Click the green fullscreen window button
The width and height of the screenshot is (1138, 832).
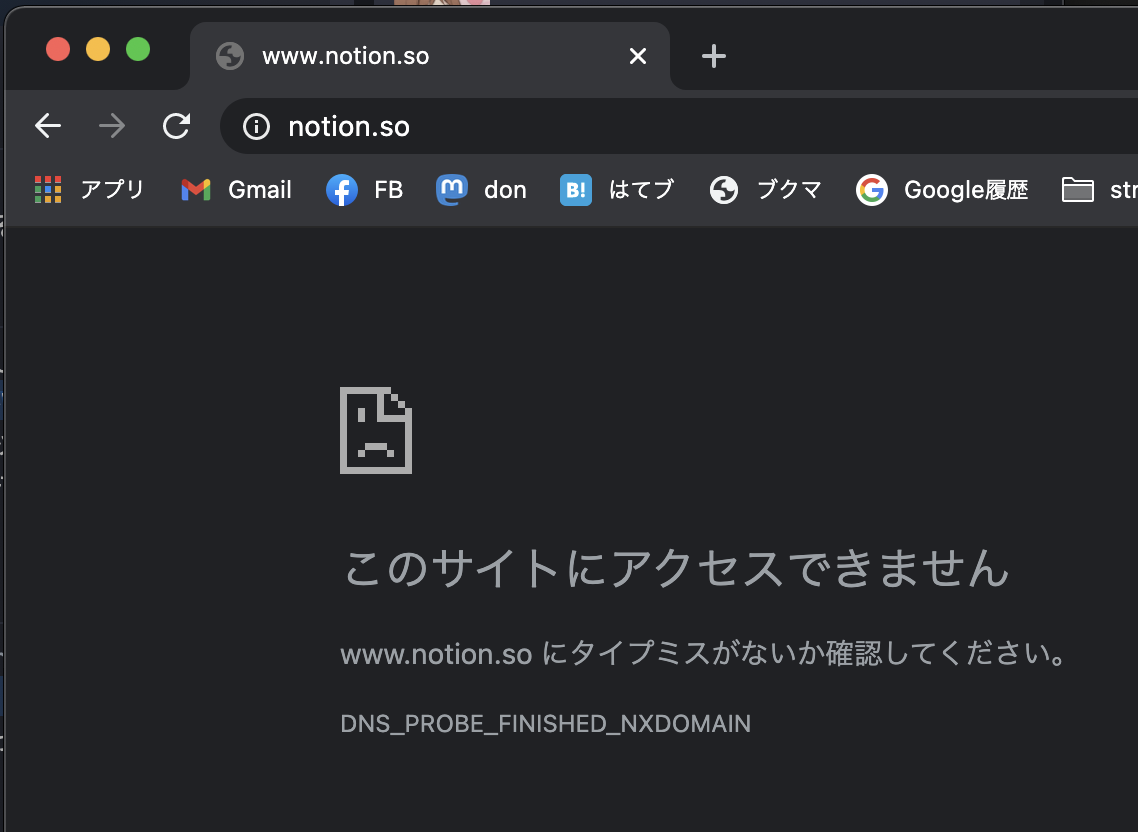[138, 49]
